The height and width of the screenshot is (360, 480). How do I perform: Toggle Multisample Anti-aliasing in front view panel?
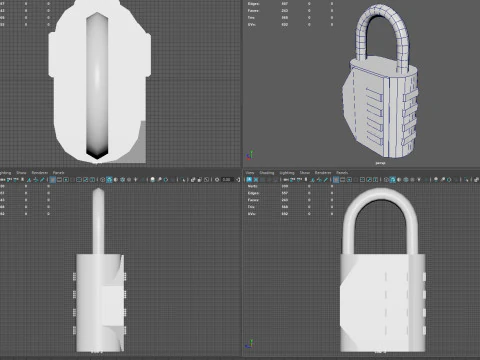coord(449,179)
